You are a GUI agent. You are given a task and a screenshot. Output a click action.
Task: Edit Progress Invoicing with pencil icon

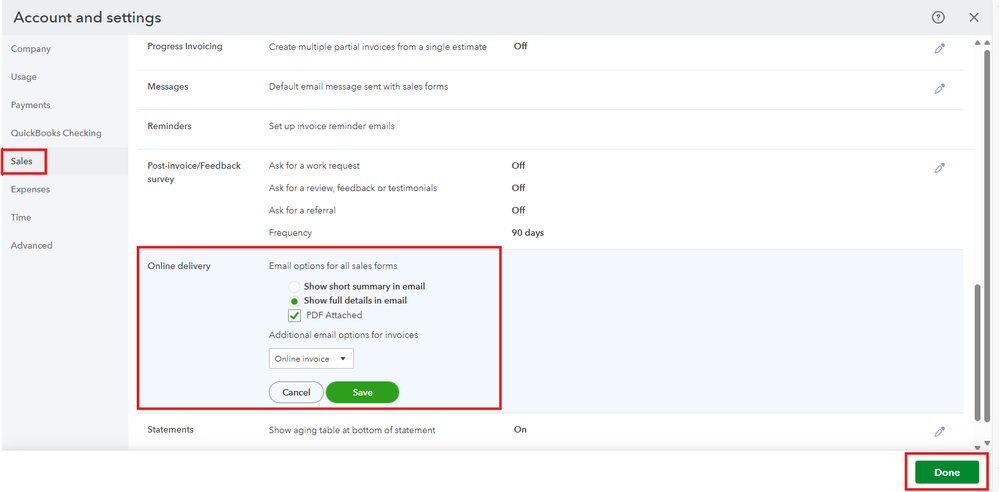coord(940,48)
